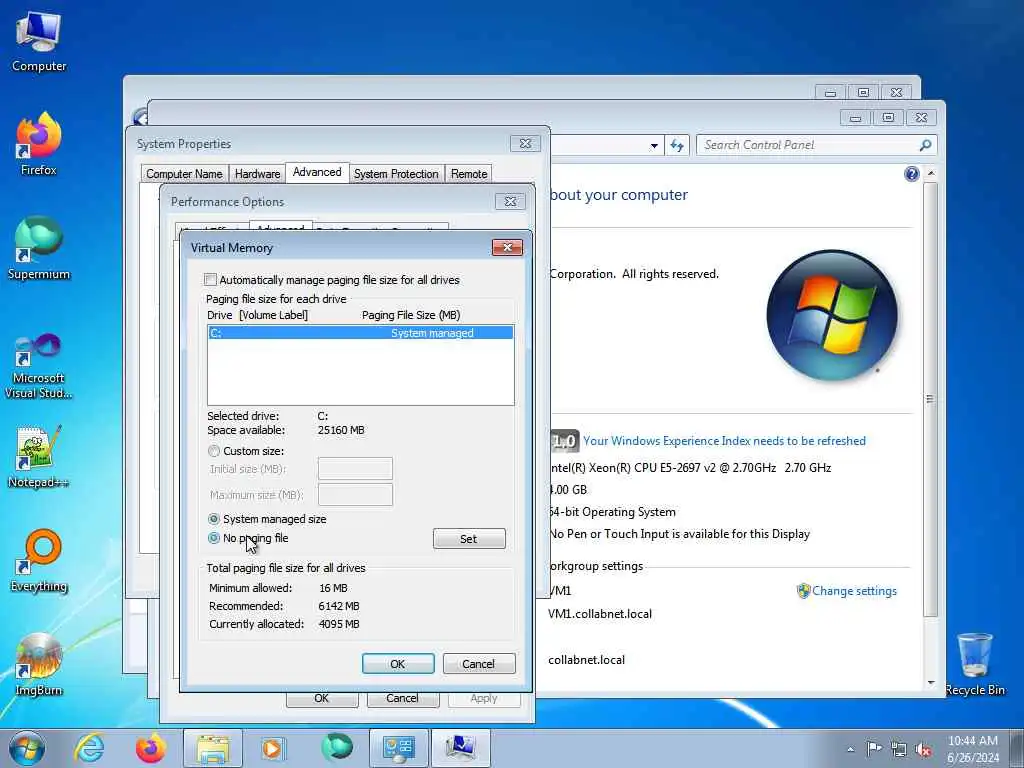Choose the No paging file option

coord(214,538)
